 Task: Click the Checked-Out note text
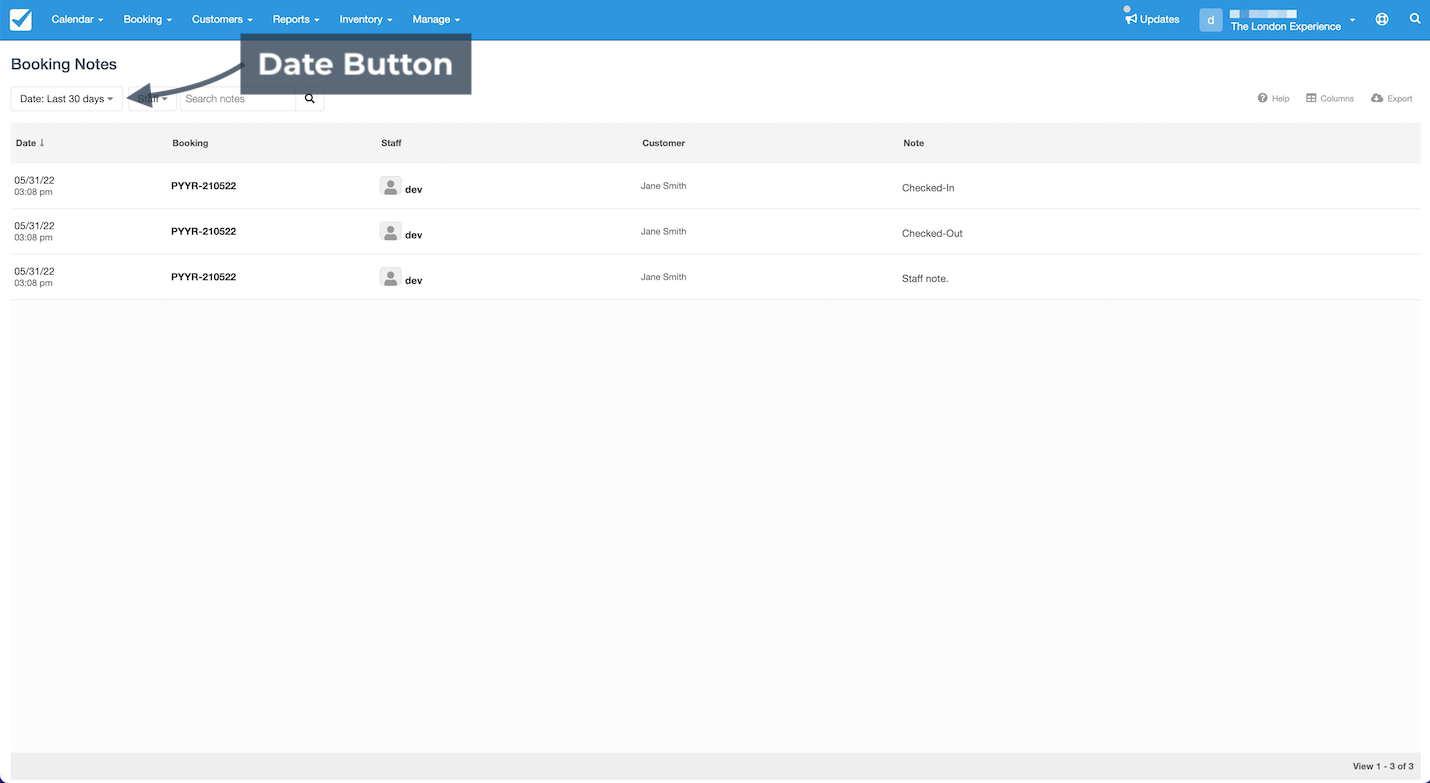coord(932,233)
